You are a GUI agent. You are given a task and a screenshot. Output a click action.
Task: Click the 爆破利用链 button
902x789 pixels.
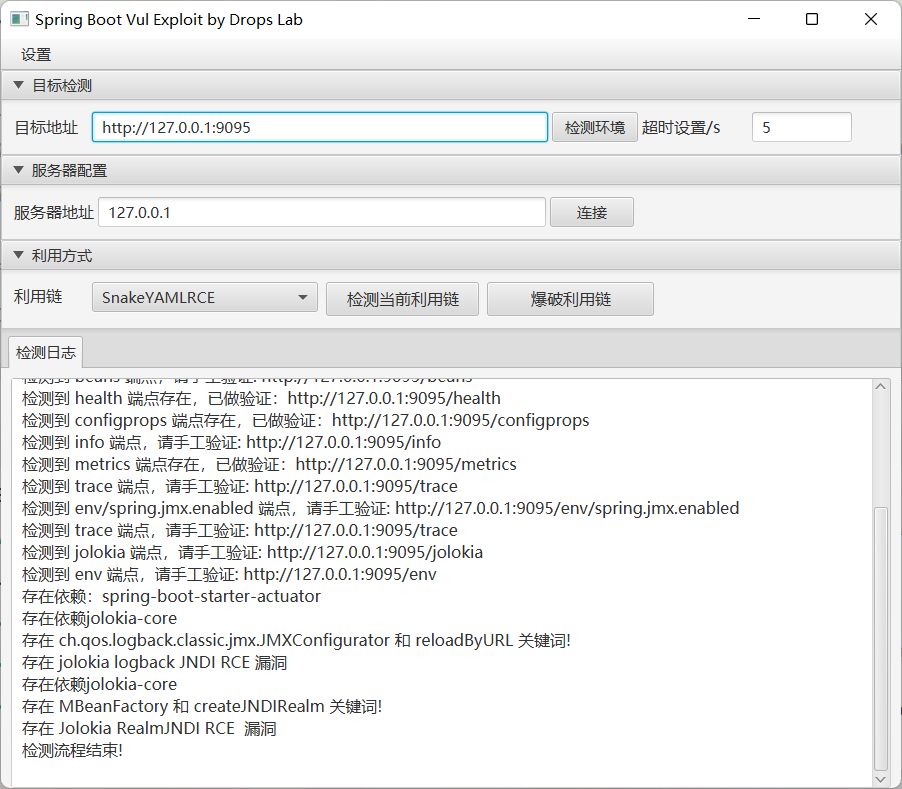tap(570, 298)
